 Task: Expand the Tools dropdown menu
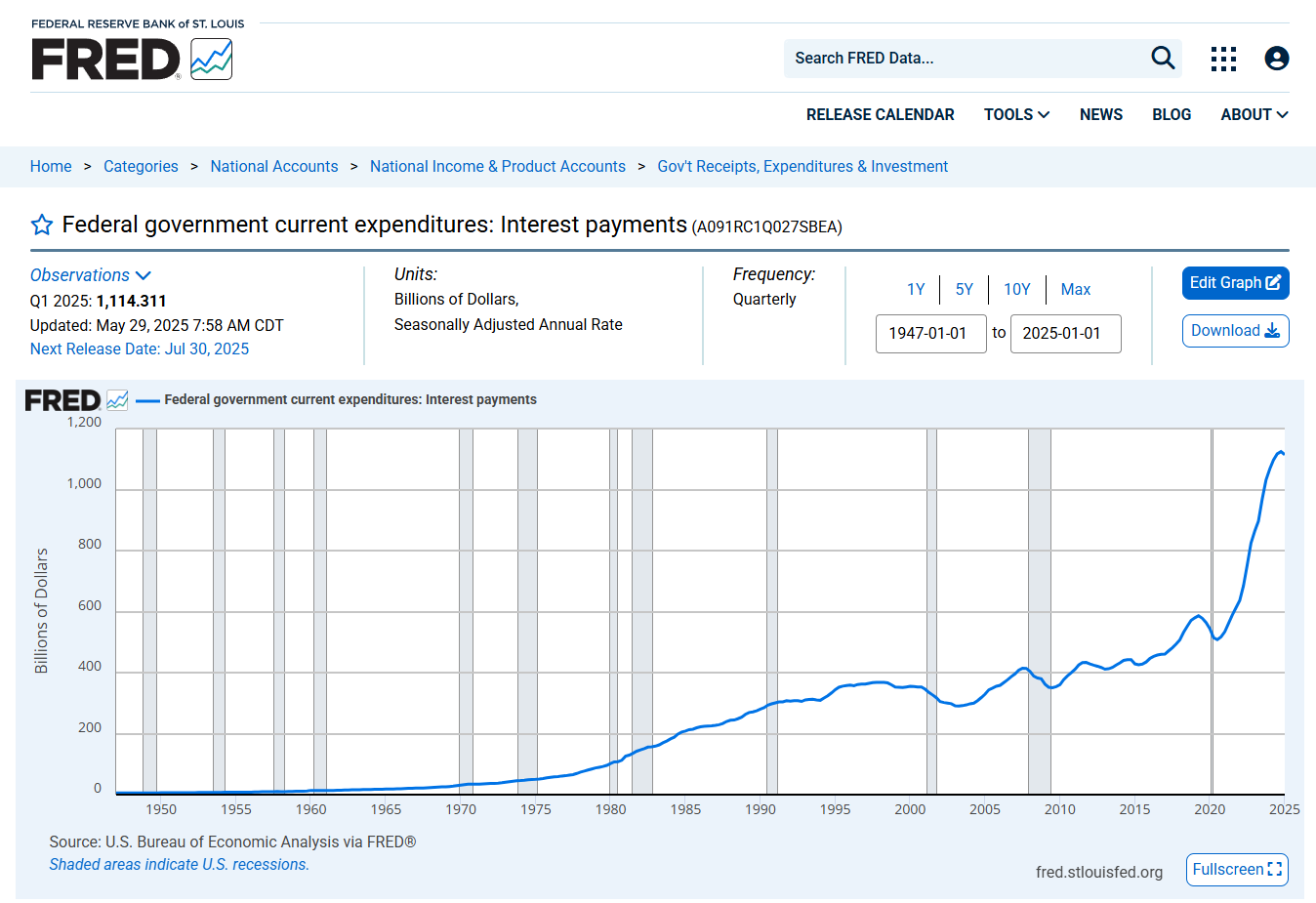click(x=1016, y=114)
